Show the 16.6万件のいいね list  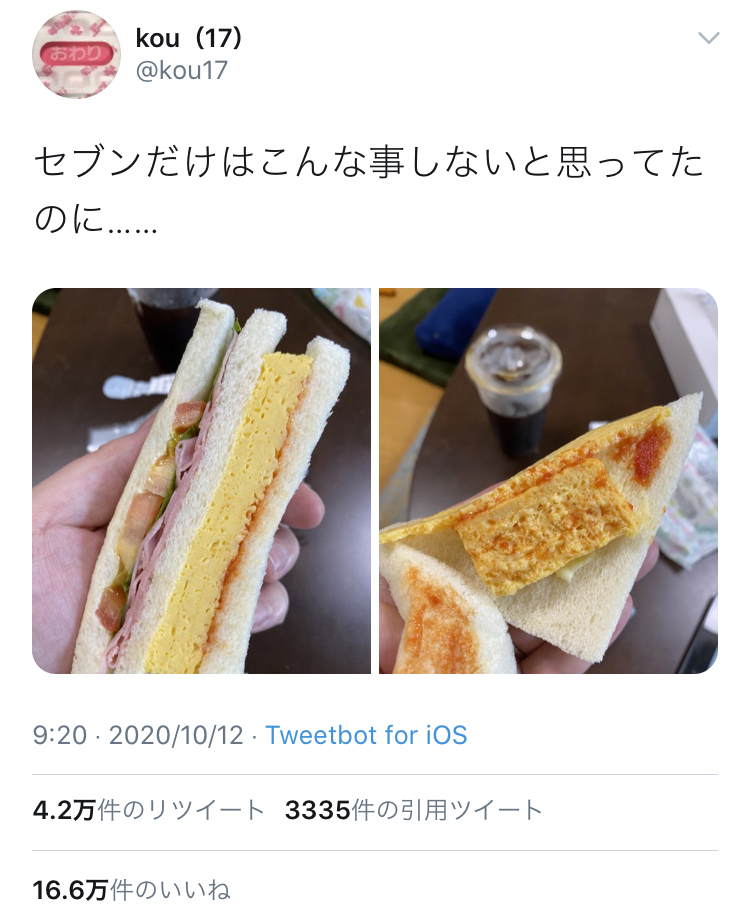click(x=131, y=890)
